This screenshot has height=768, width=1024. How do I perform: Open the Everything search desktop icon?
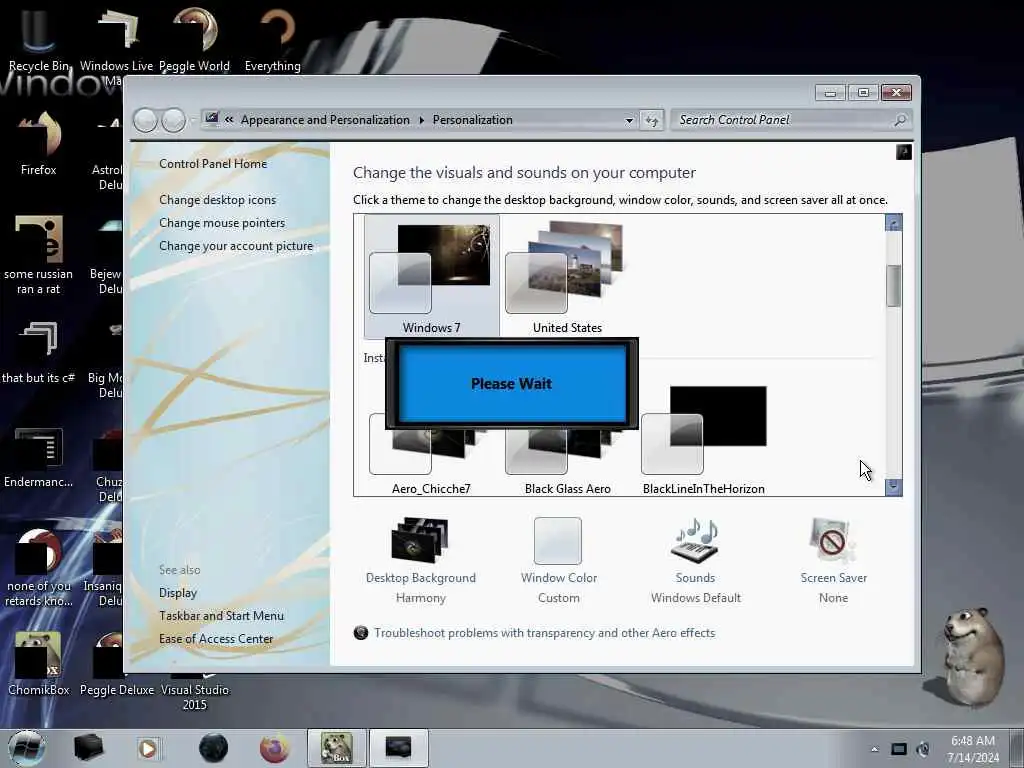click(x=273, y=39)
